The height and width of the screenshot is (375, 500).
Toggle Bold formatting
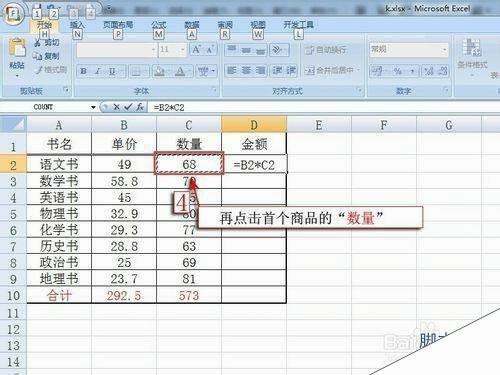(83, 71)
